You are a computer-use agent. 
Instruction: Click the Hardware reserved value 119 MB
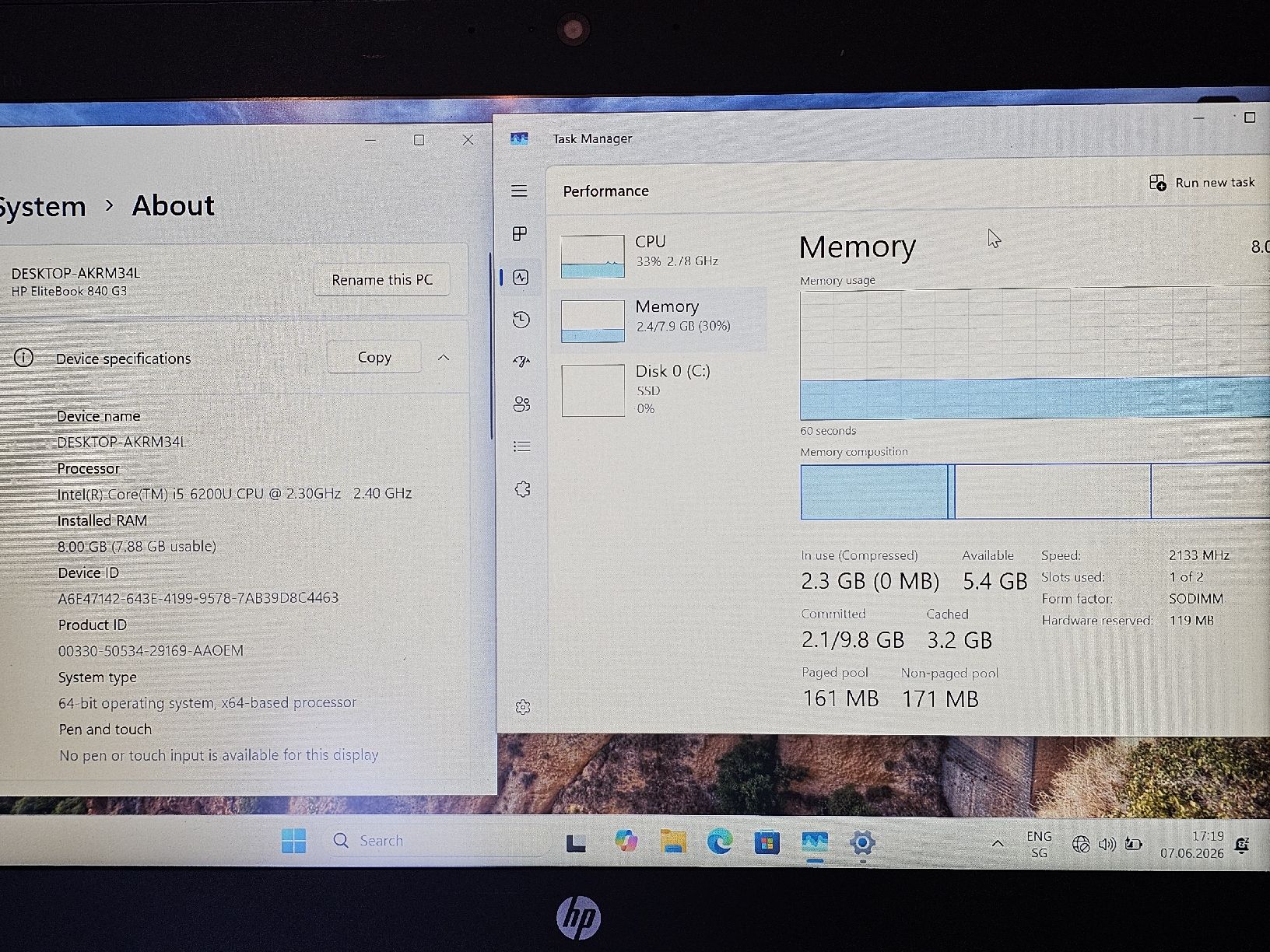[x=1191, y=621]
